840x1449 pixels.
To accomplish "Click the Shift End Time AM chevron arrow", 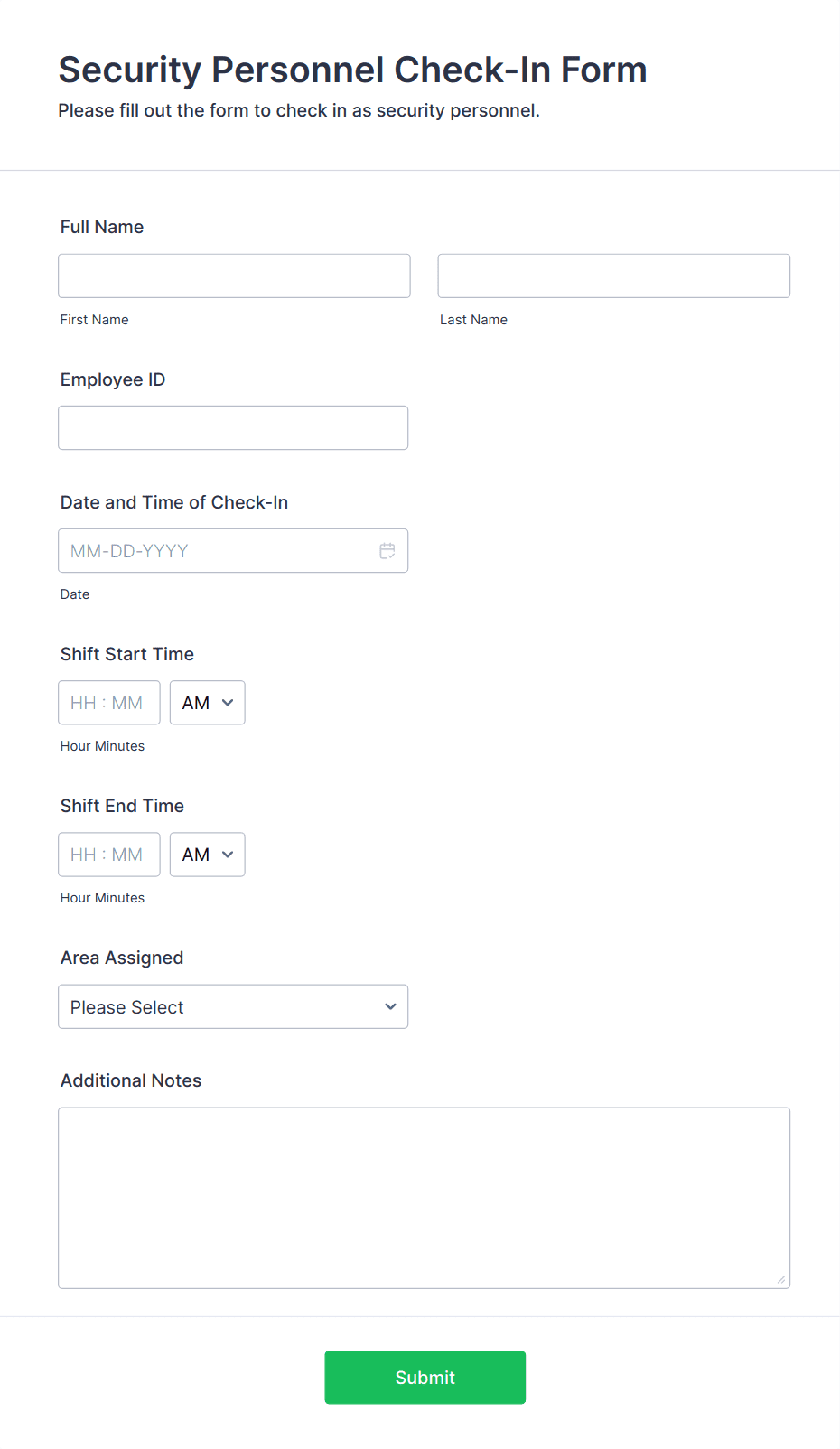I will point(228,855).
